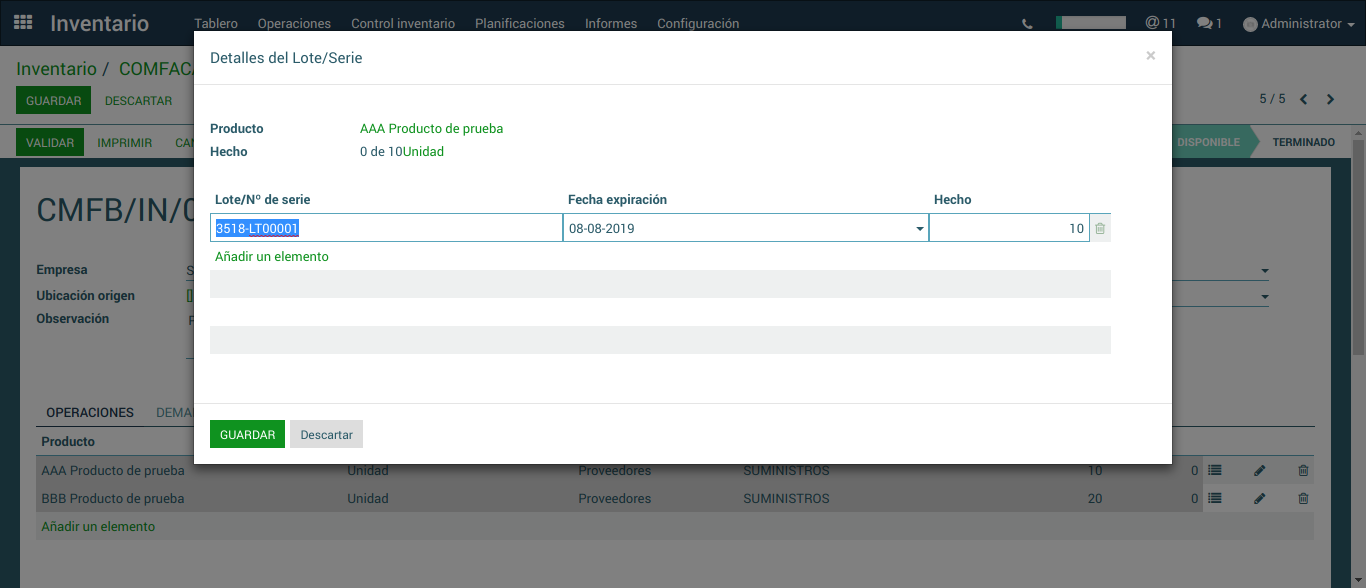The width and height of the screenshot is (1366, 588).
Task: Expand the Fecha expiración dropdown
Action: tap(920, 229)
